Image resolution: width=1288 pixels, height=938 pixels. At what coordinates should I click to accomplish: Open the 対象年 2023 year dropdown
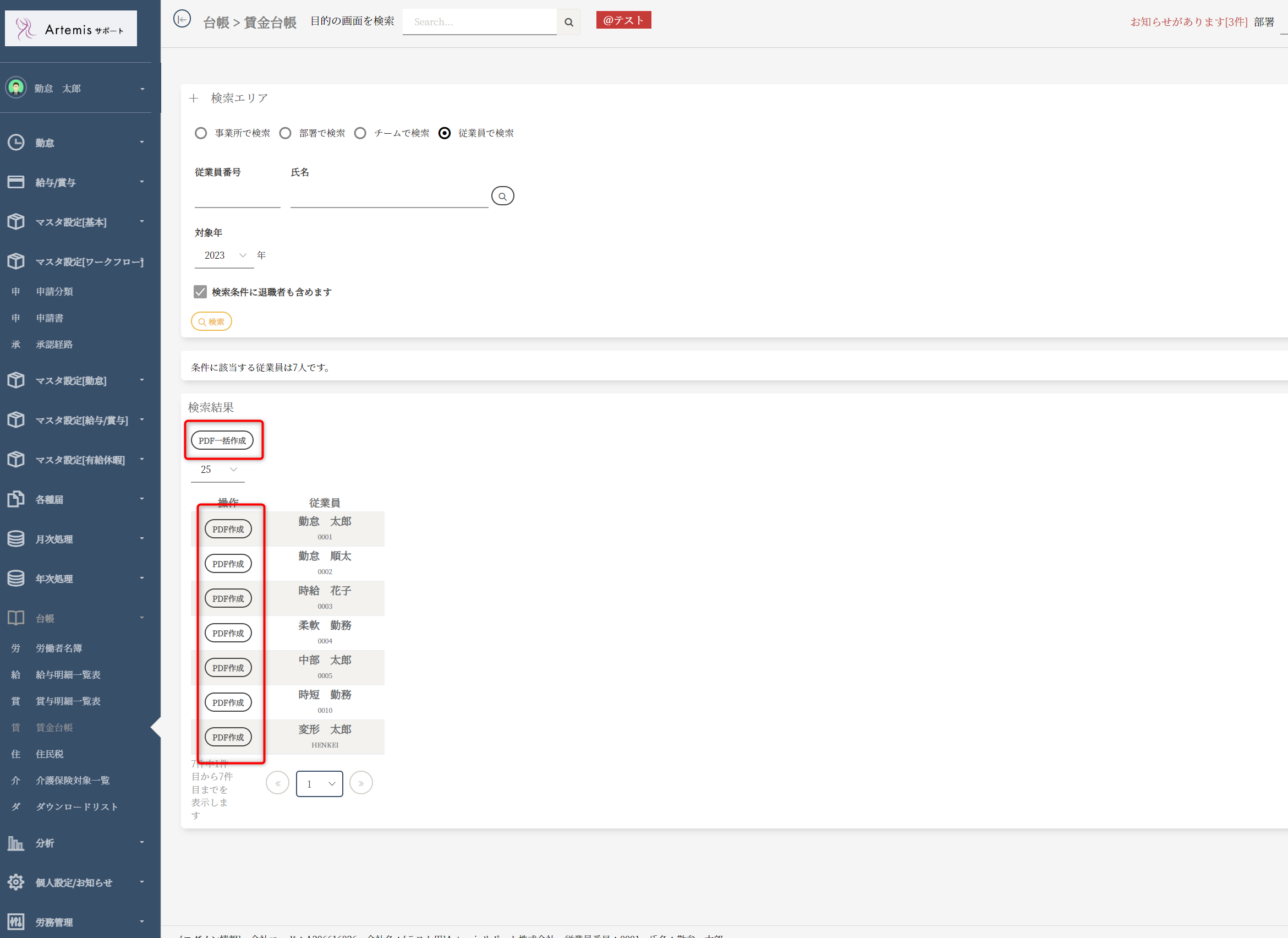tap(224, 255)
